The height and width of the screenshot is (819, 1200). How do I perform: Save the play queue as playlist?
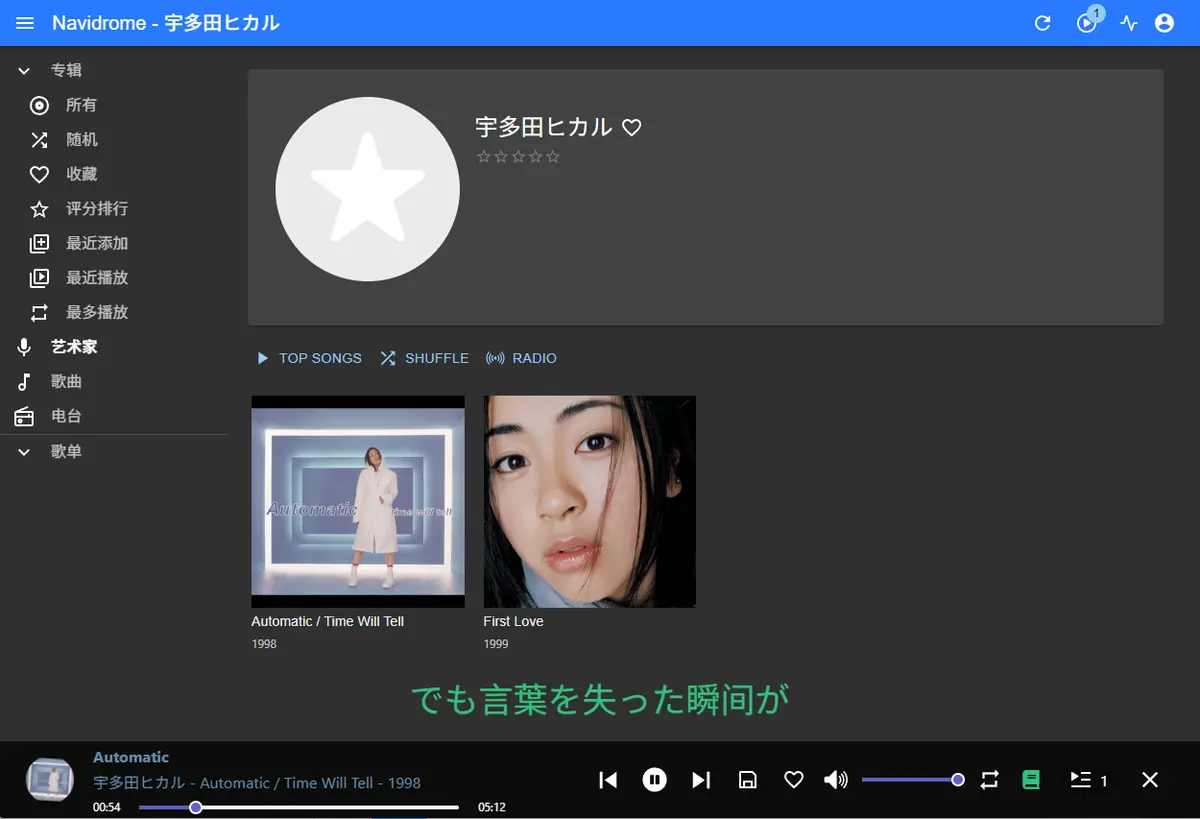click(x=747, y=780)
